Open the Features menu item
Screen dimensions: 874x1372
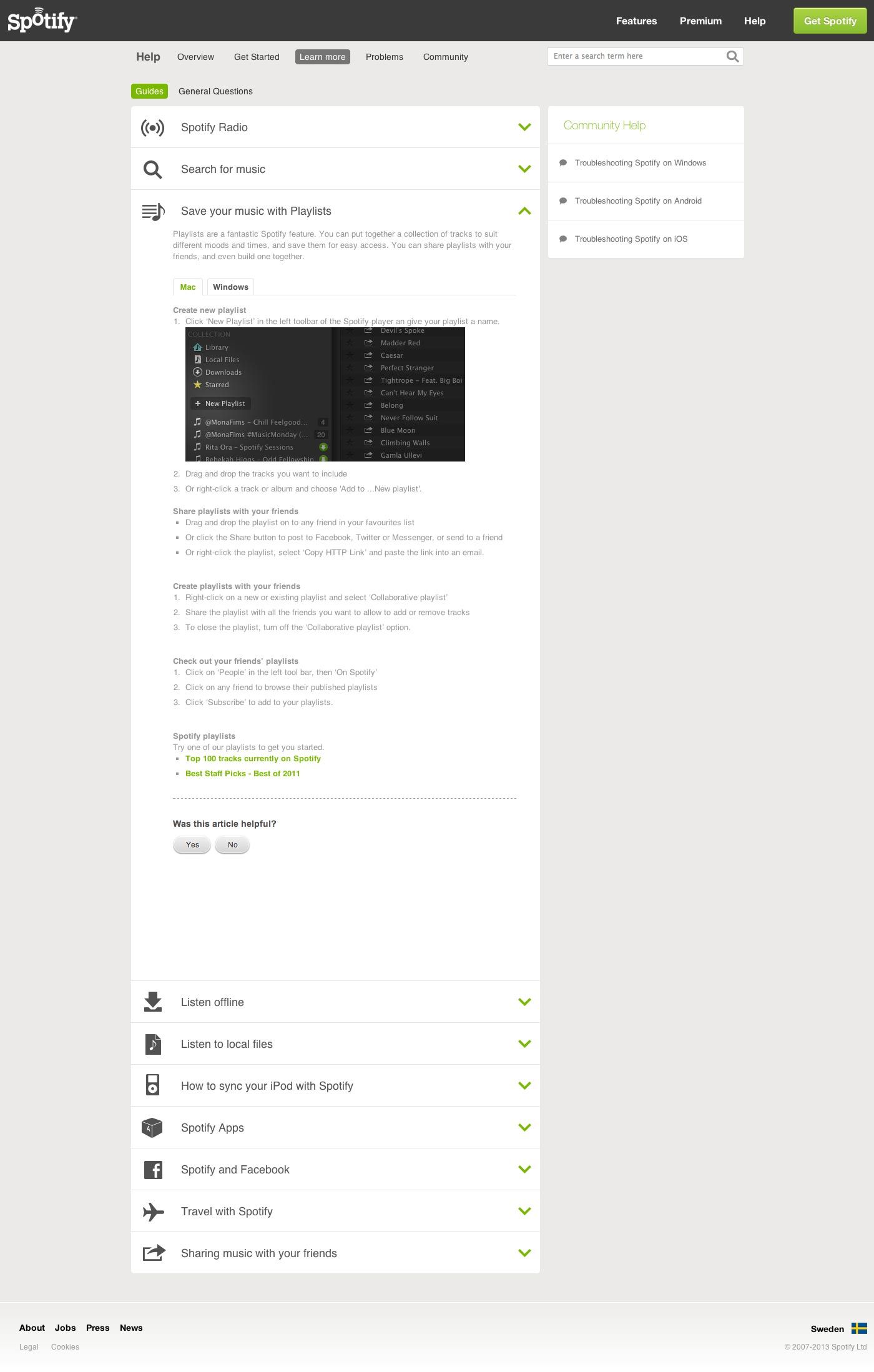636,21
